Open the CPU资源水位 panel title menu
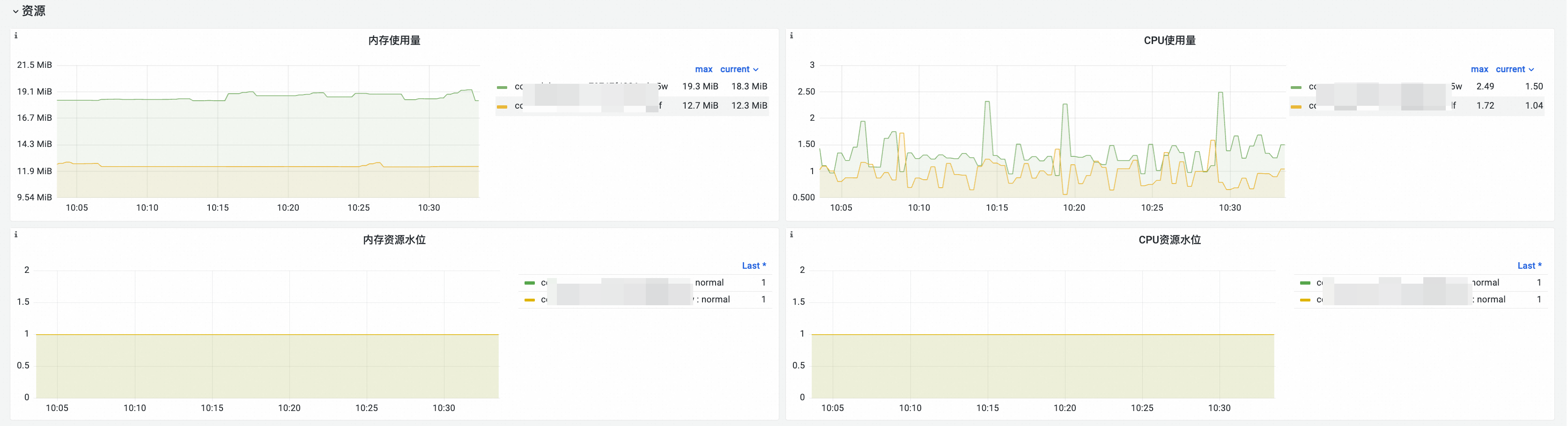The height and width of the screenshot is (426, 1568). point(1169,241)
